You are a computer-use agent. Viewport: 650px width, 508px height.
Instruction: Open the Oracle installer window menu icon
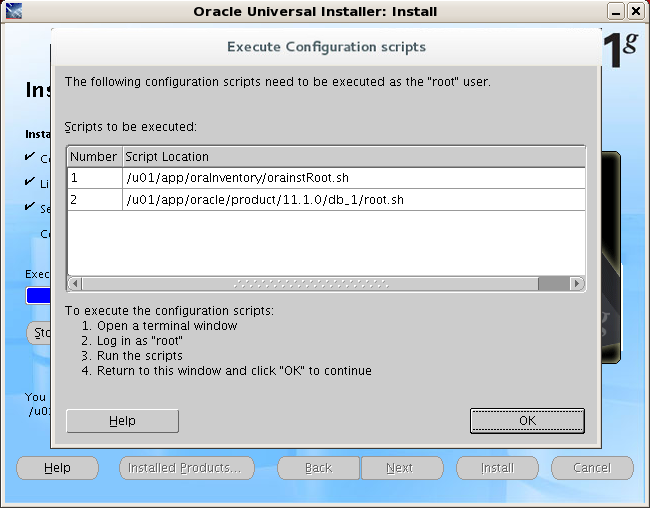[x=14, y=11]
